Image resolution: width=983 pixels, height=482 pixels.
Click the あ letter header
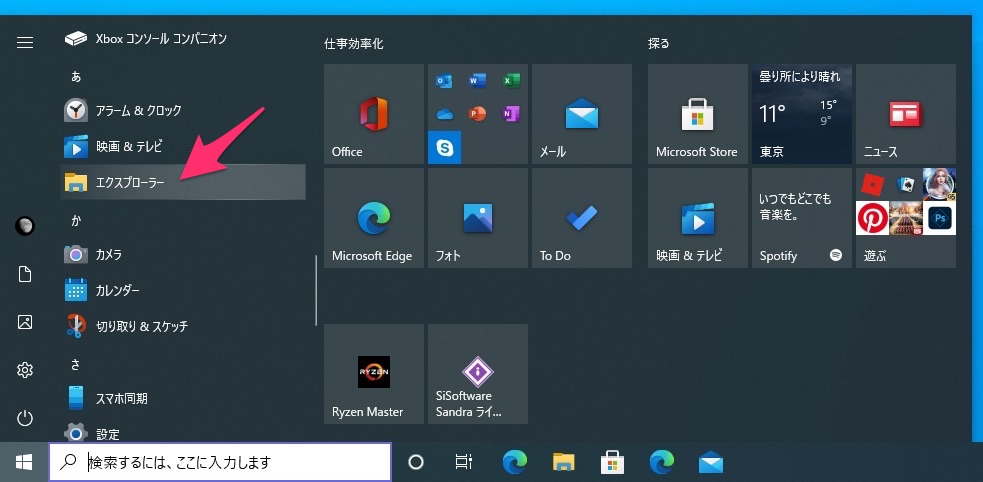[76, 76]
